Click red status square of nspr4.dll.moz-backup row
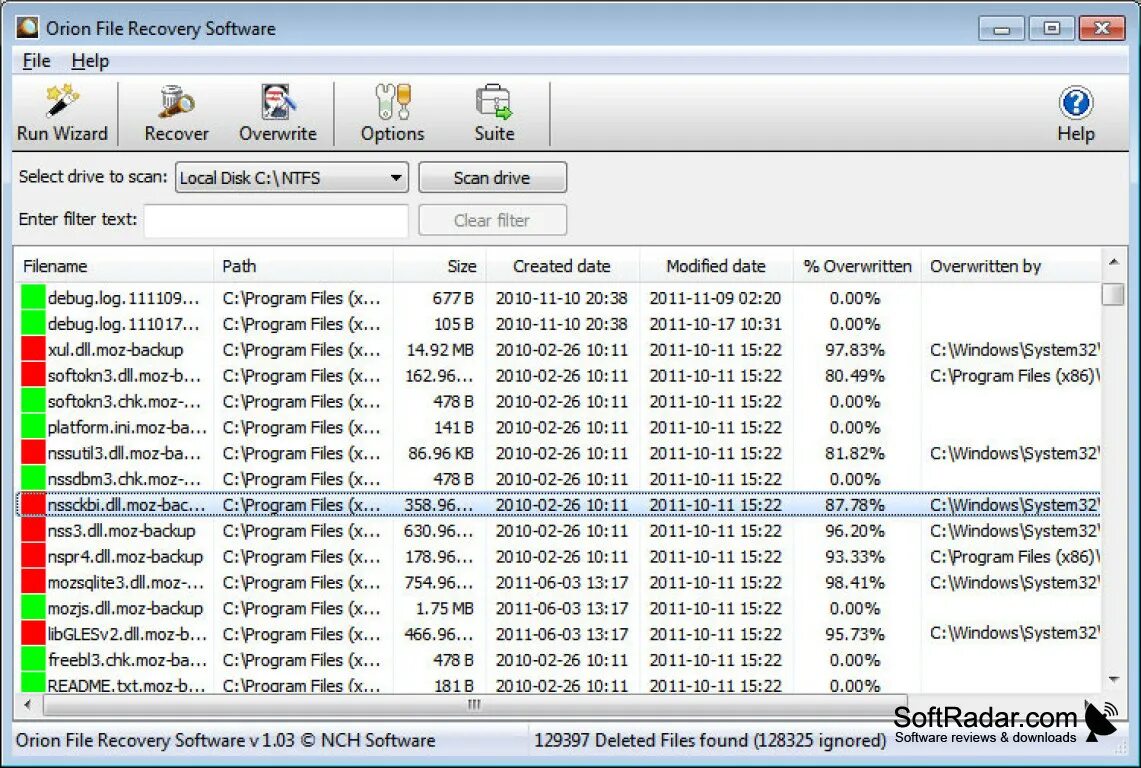Screen dimensions: 1141x768 tap(33, 556)
